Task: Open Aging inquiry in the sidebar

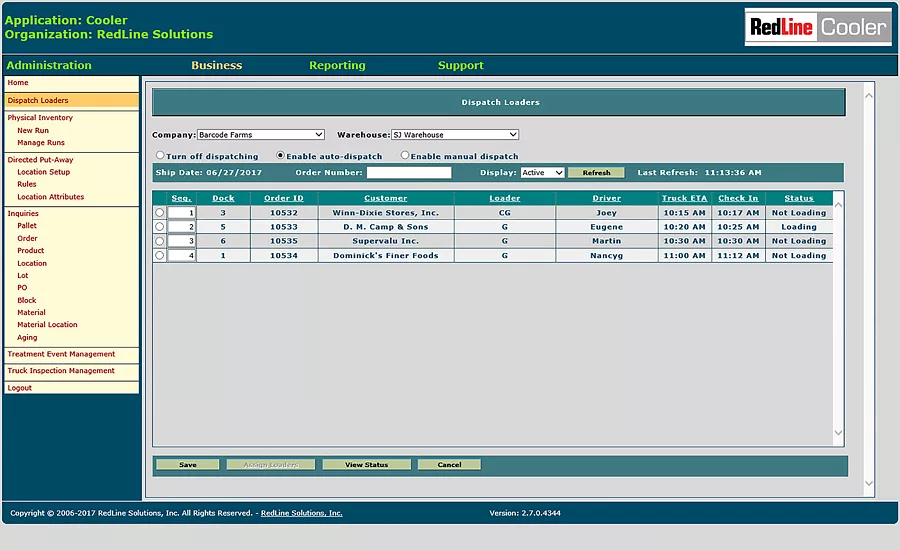Action: pyautogui.click(x=27, y=338)
